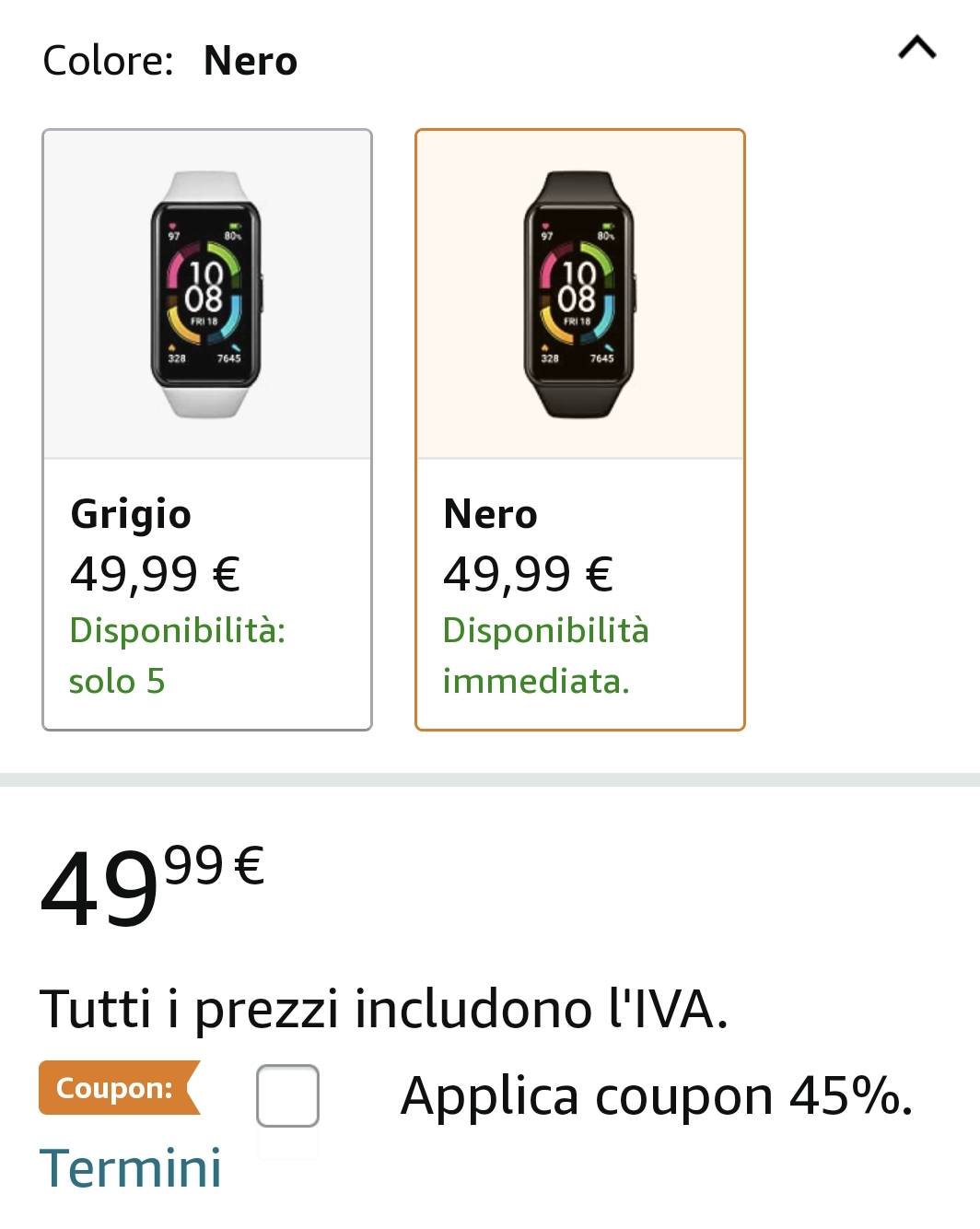The width and height of the screenshot is (980, 1229).
Task: Click the large main price 49,99 €
Action: 152,886
